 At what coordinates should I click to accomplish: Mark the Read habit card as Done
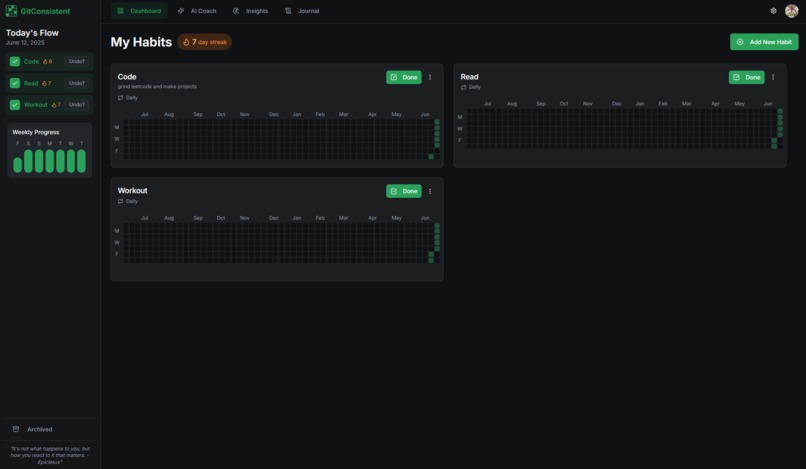coord(746,77)
